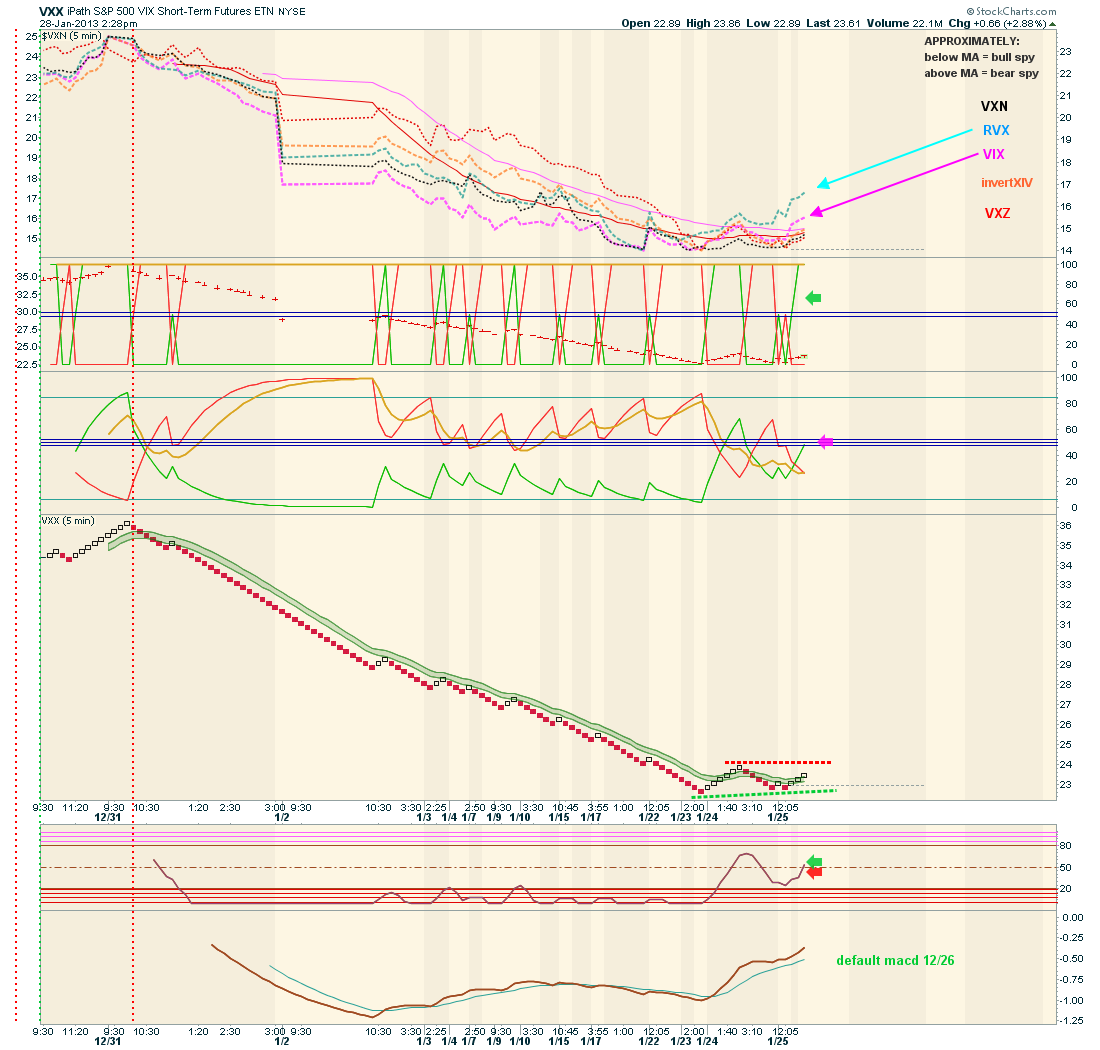Open the StockCharts.com copyright link
The image size is (1100, 1050).
pyautogui.click(x=1011, y=11)
